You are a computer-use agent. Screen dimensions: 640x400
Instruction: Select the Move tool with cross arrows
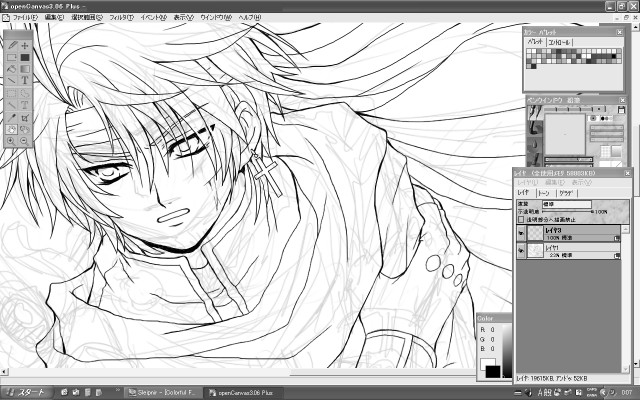tap(25, 46)
